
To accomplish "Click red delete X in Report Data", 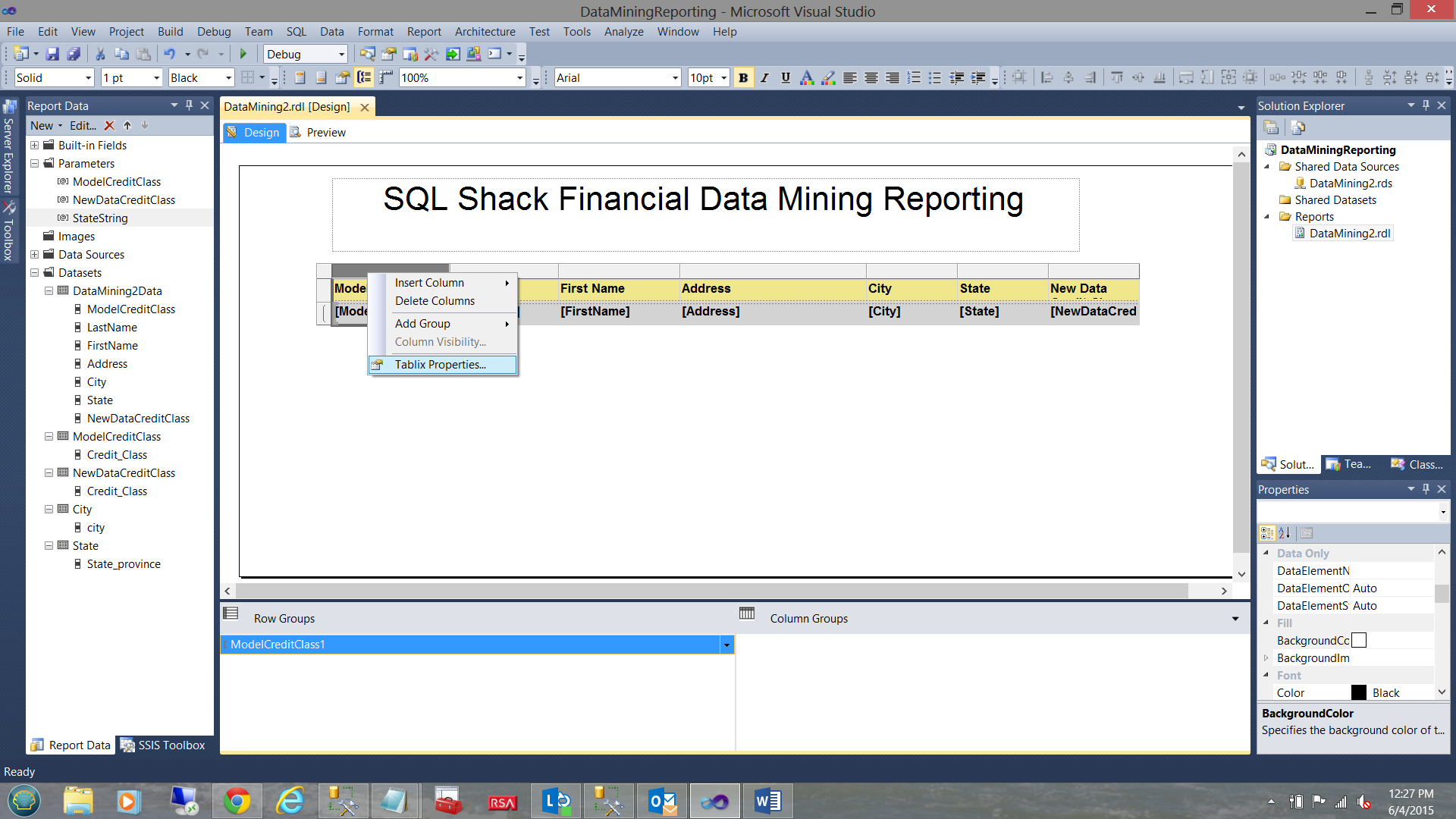I will coord(109,125).
